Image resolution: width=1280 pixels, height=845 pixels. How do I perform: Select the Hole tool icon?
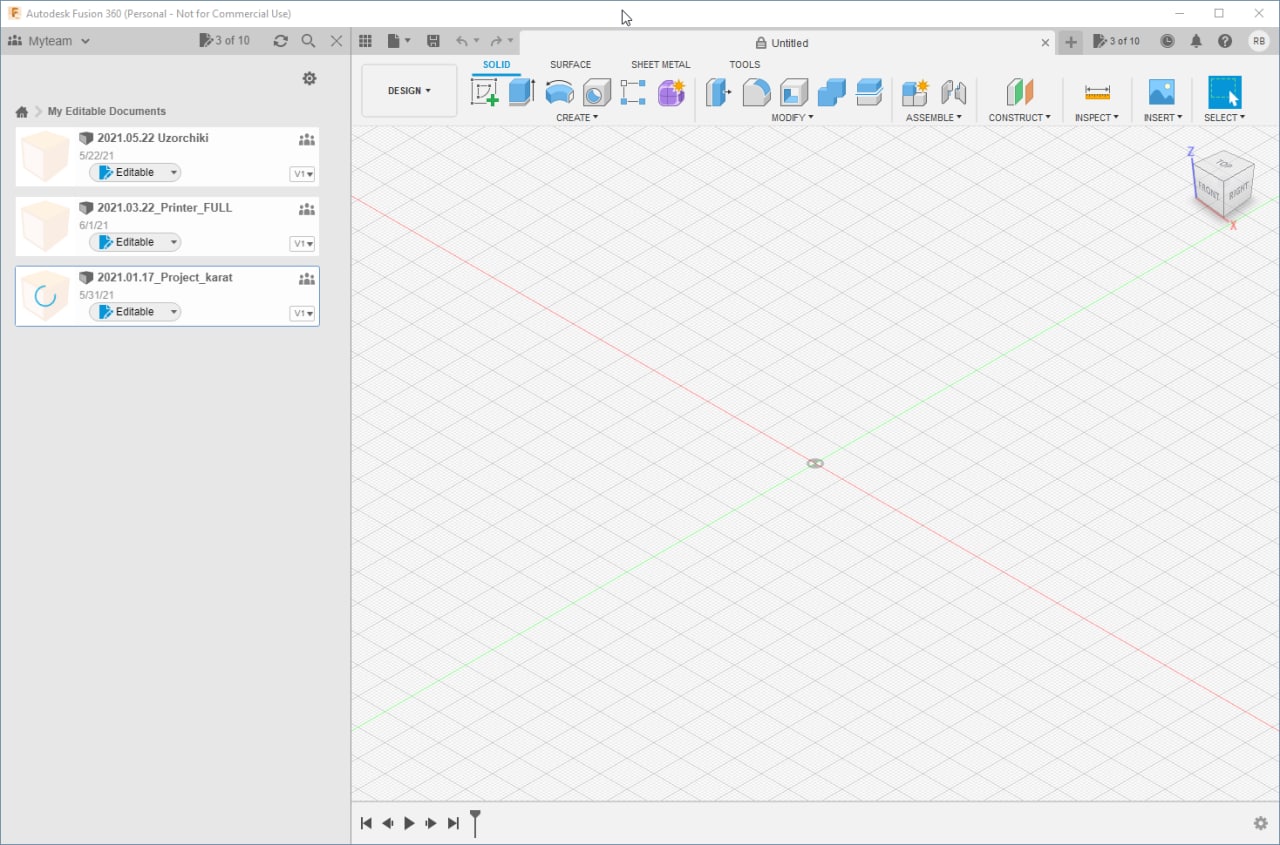pos(597,92)
